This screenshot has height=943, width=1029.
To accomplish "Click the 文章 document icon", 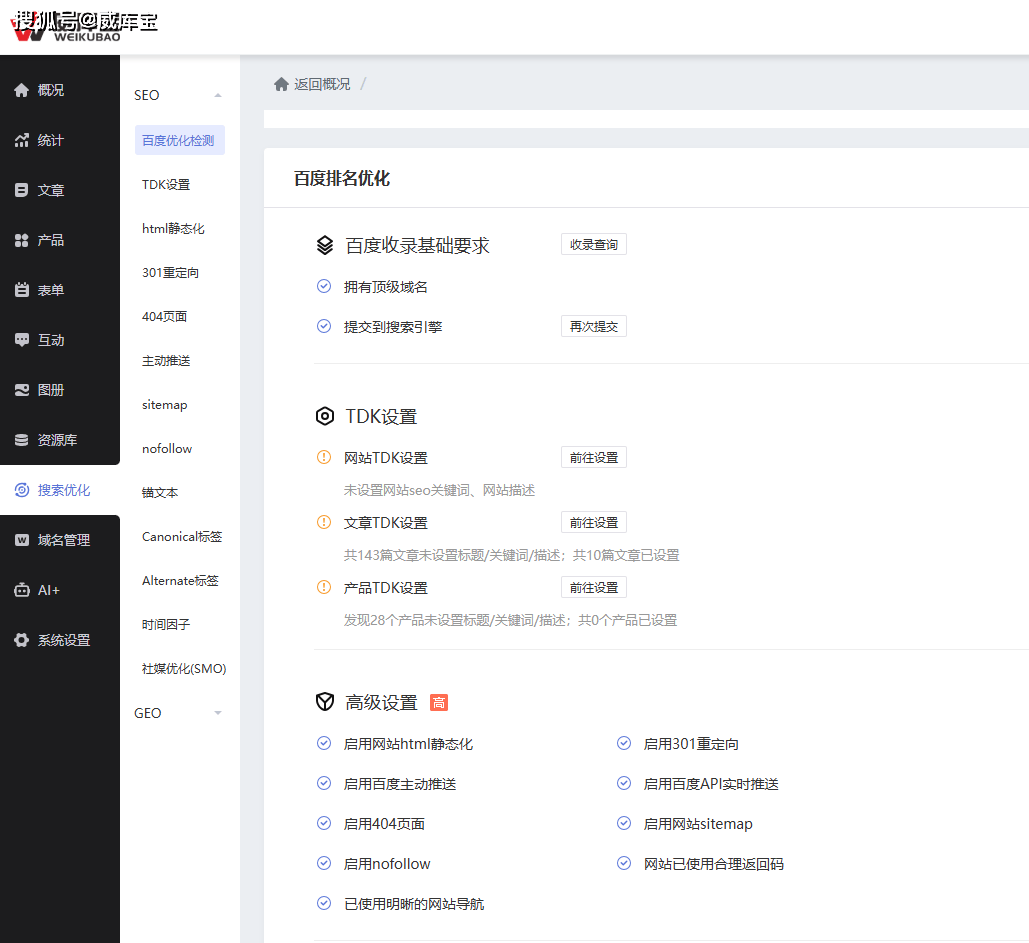I will (22, 190).
